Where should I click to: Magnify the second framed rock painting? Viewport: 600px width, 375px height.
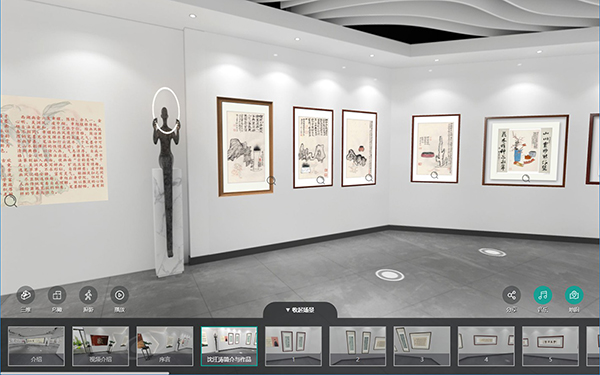click(x=321, y=180)
